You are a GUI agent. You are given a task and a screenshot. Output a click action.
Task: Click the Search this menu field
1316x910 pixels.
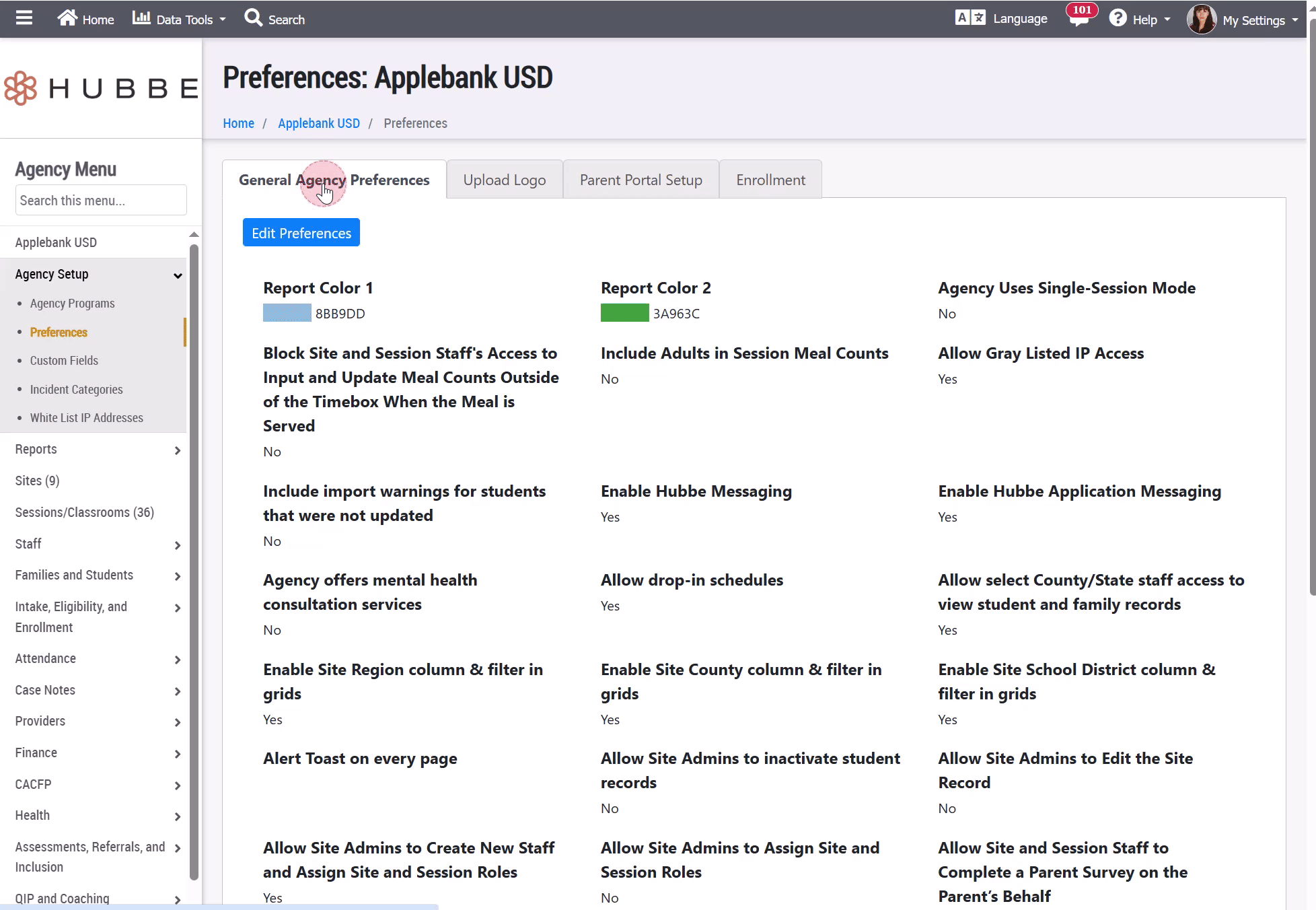[101, 201]
